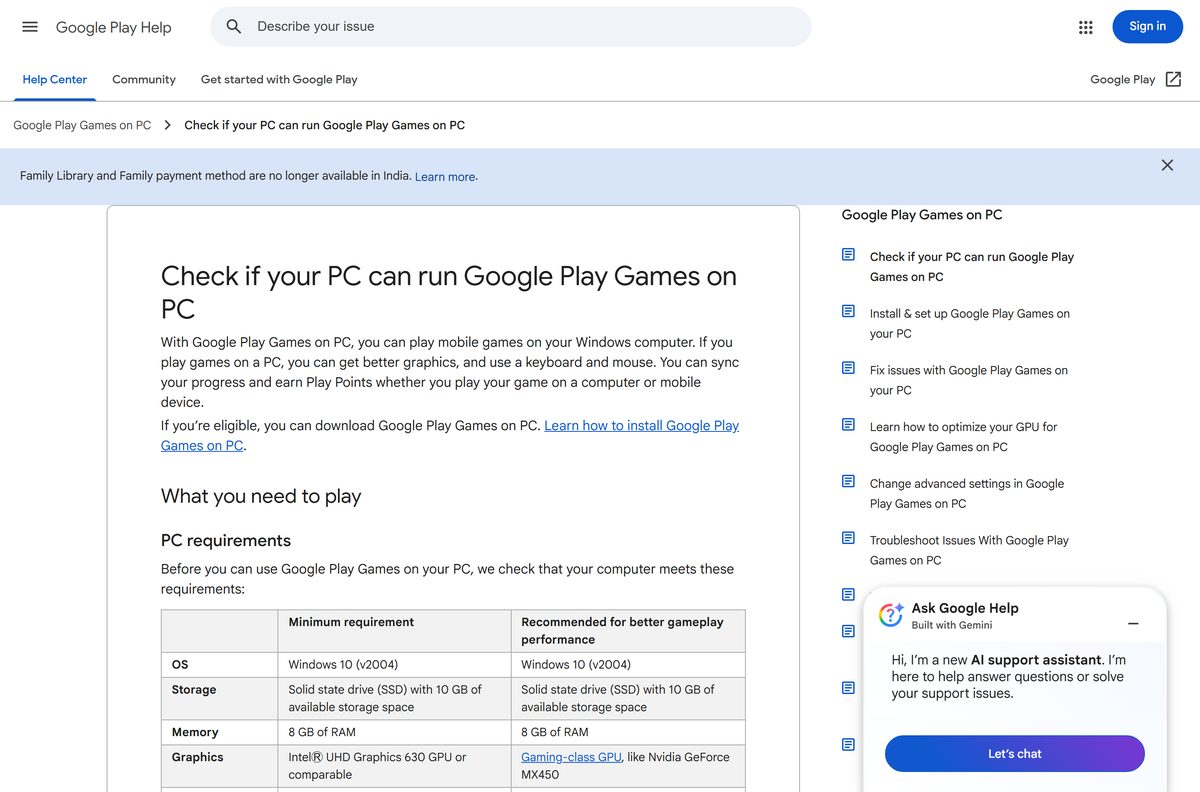Image resolution: width=1200 pixels, height=792 pixels.
Task: Click article icon beside Change advanced settings
Action: click(x=848, y=482)
